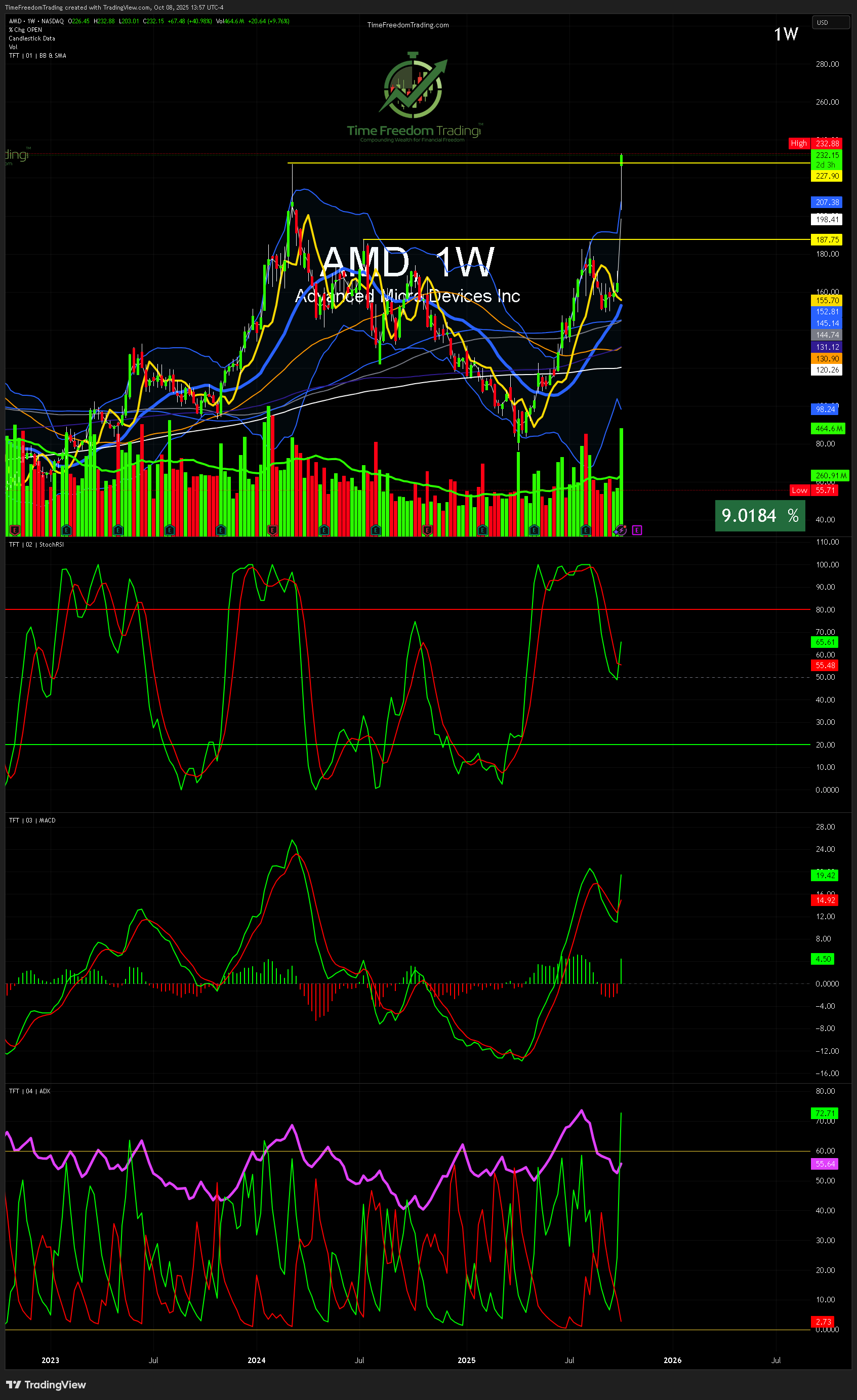Select the Candlestick Data legend entry
This screenshot has width=857, height=1400.
pyautogui.click(x=32, y=38)
